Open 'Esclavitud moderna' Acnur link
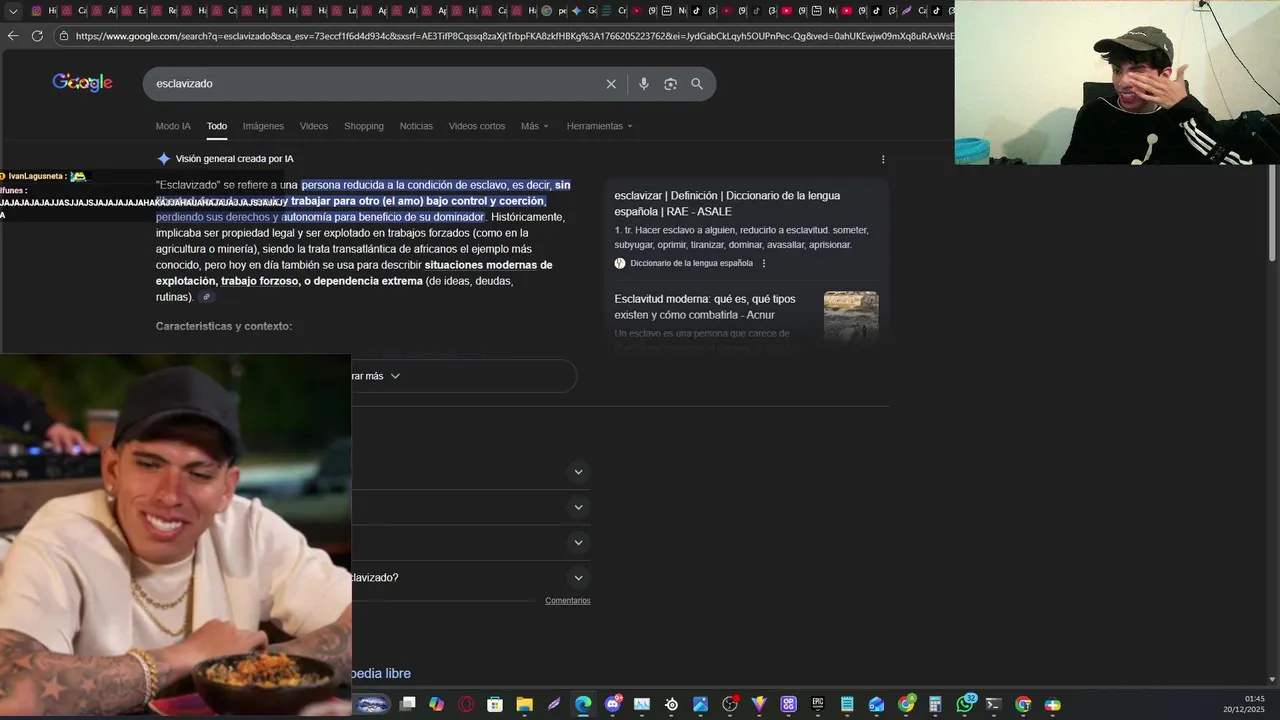1280x720 pixels. 705,307
